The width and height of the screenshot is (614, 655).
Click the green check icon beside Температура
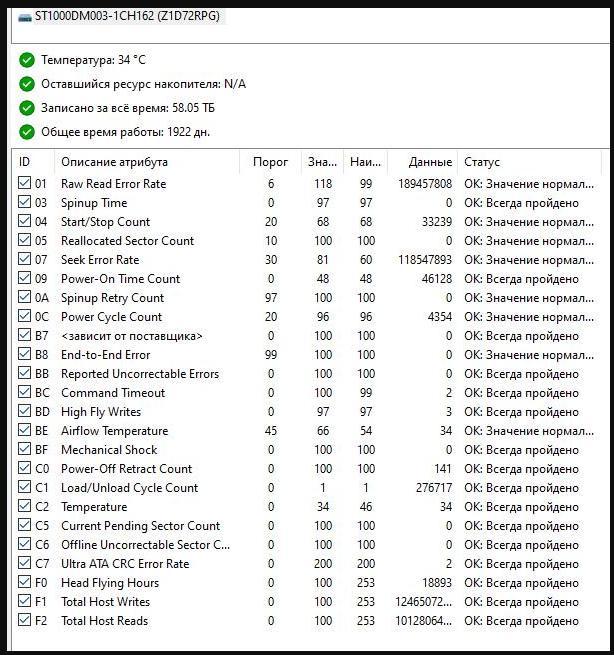[x=27, y=60]
